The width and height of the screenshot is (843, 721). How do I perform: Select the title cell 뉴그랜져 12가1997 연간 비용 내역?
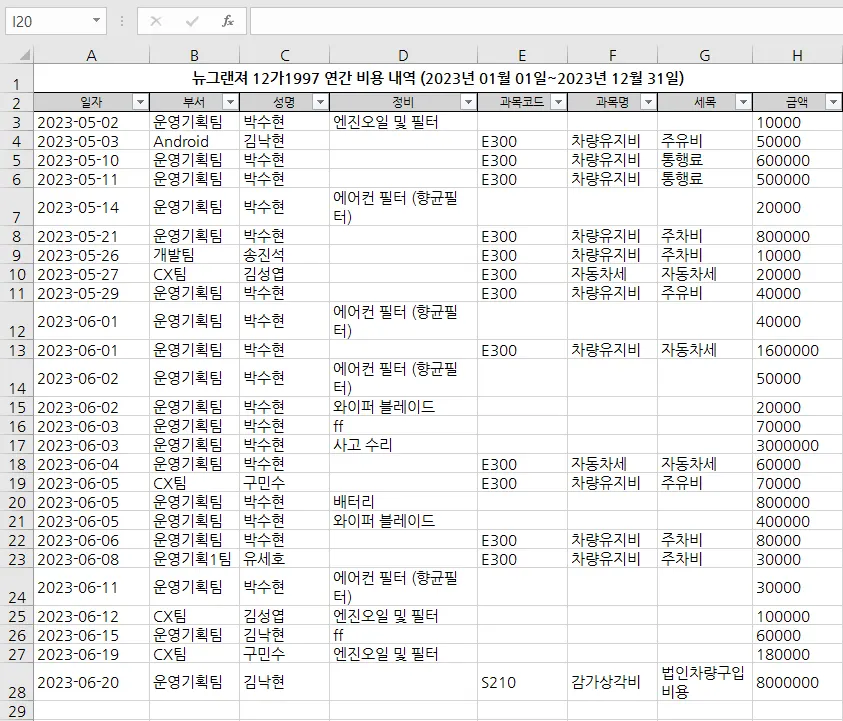(x=438, y=78)
